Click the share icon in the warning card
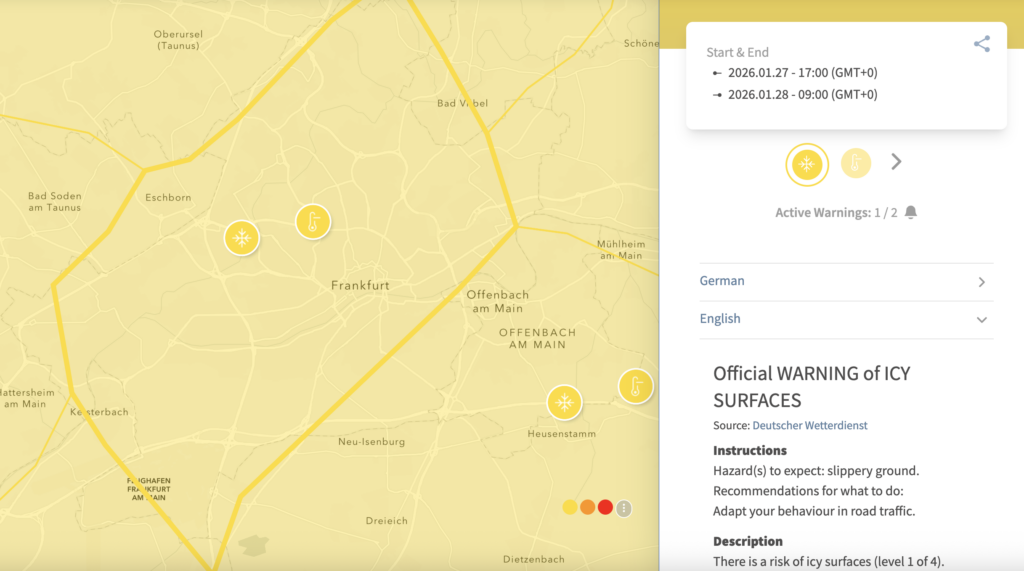The height and width of the screenshot is (571, 1024). tap(981, 44)
